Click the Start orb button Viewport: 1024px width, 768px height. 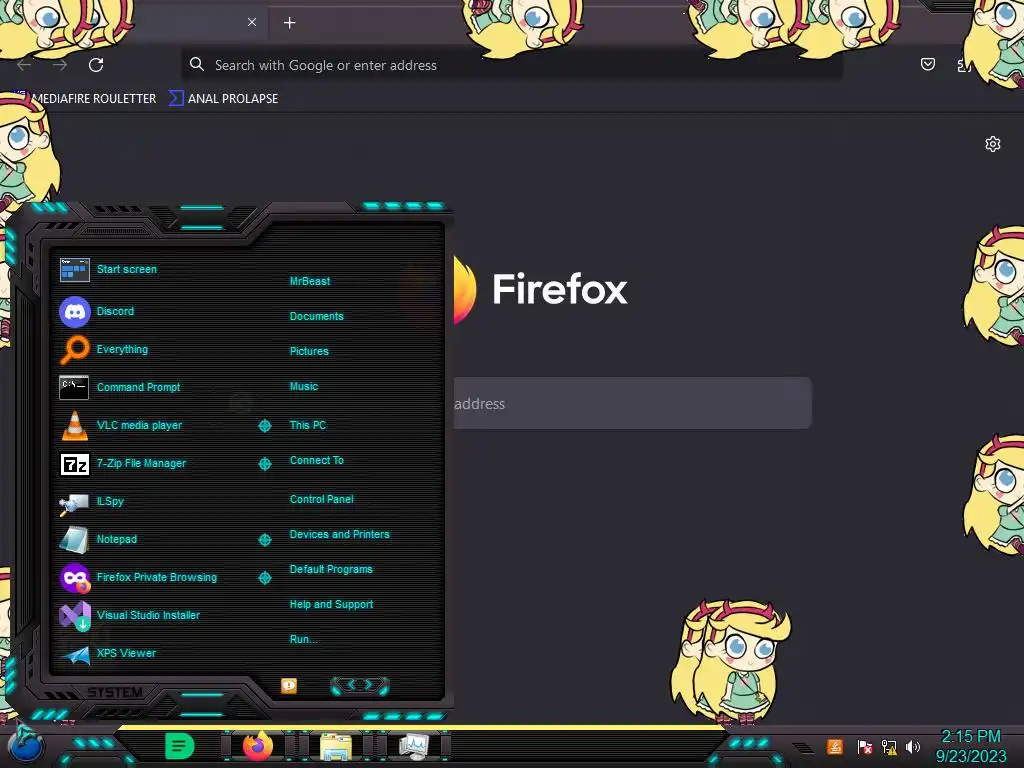coord(26,744)
